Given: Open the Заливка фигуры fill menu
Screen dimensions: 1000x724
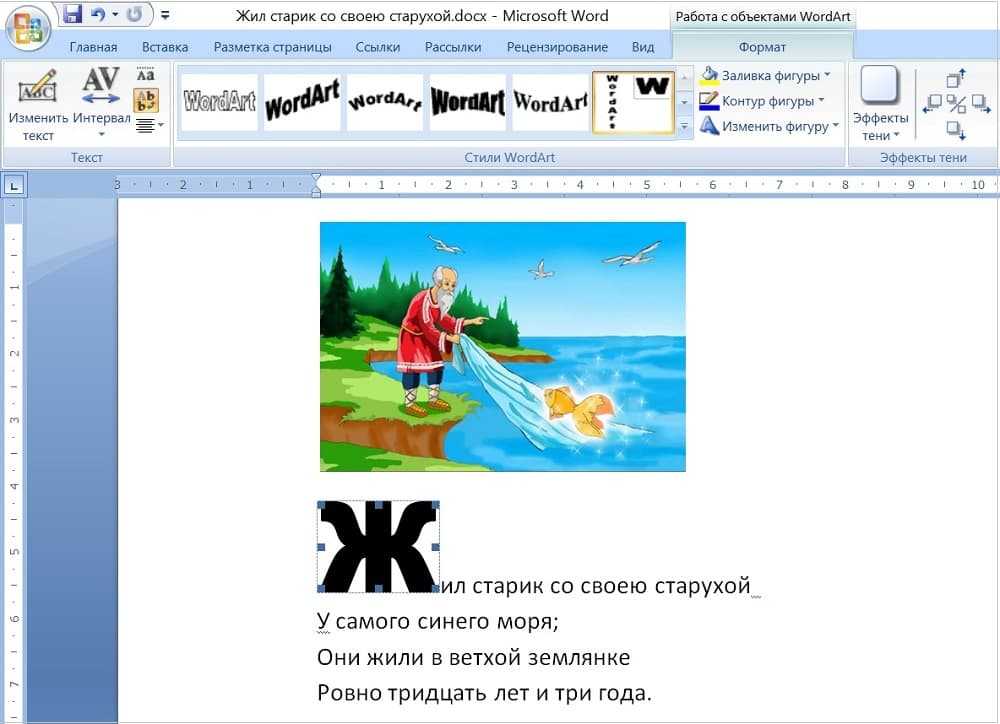Looking at the screenshot, I should 766,75.
